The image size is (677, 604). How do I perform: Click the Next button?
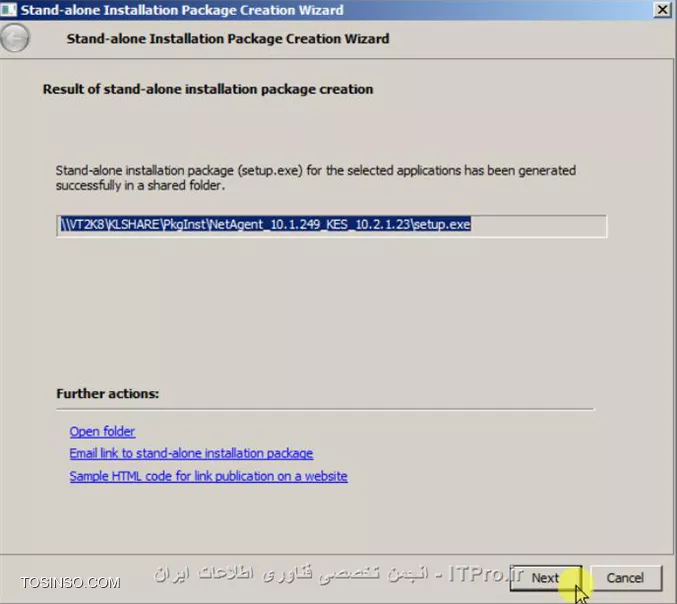tap(546, 578)
